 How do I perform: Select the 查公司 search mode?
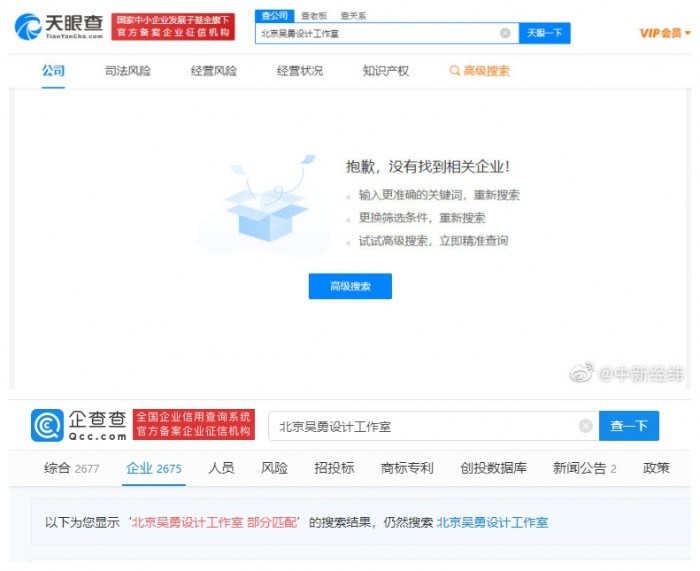coord(275,16)
